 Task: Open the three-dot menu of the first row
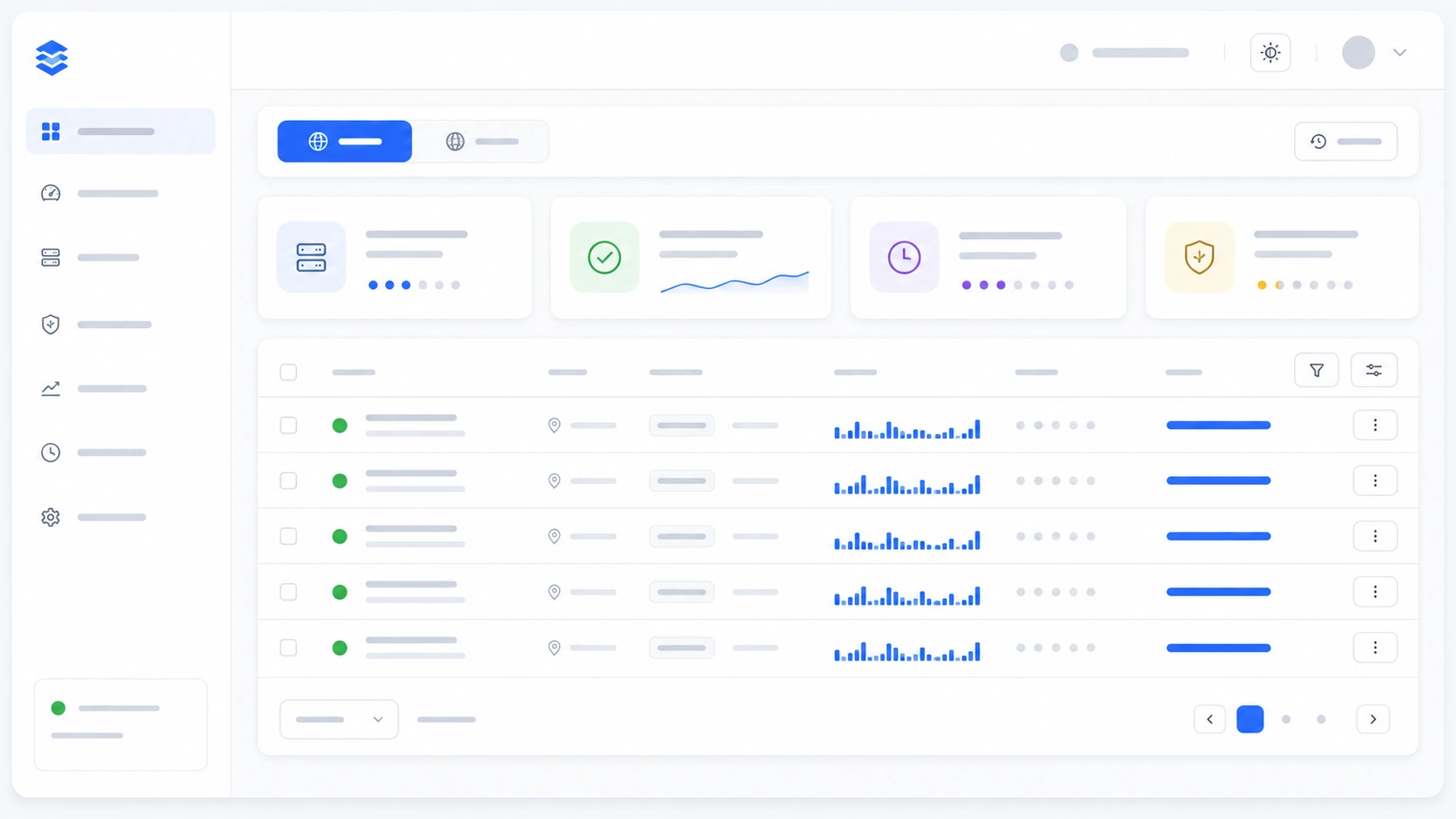tap(1375, 426)
